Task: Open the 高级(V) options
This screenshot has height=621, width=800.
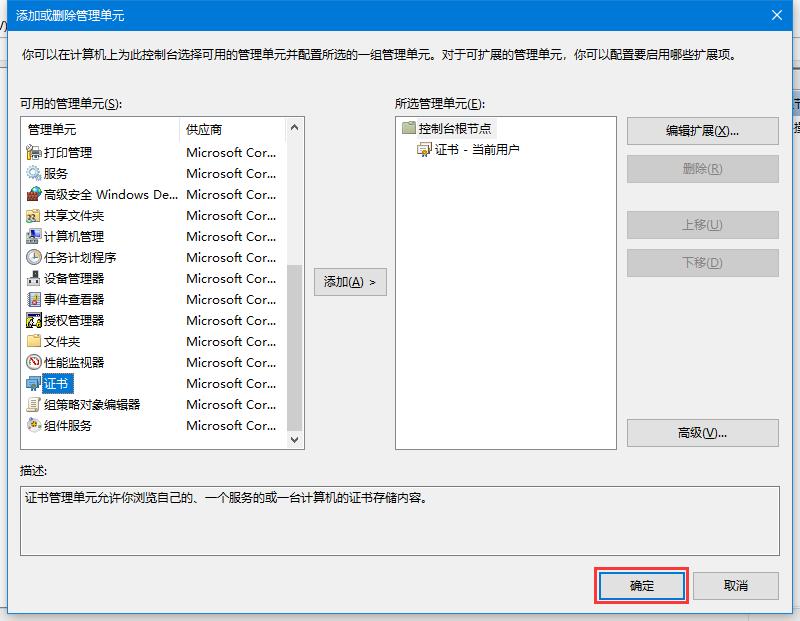Action: click(x=702, y=433)
